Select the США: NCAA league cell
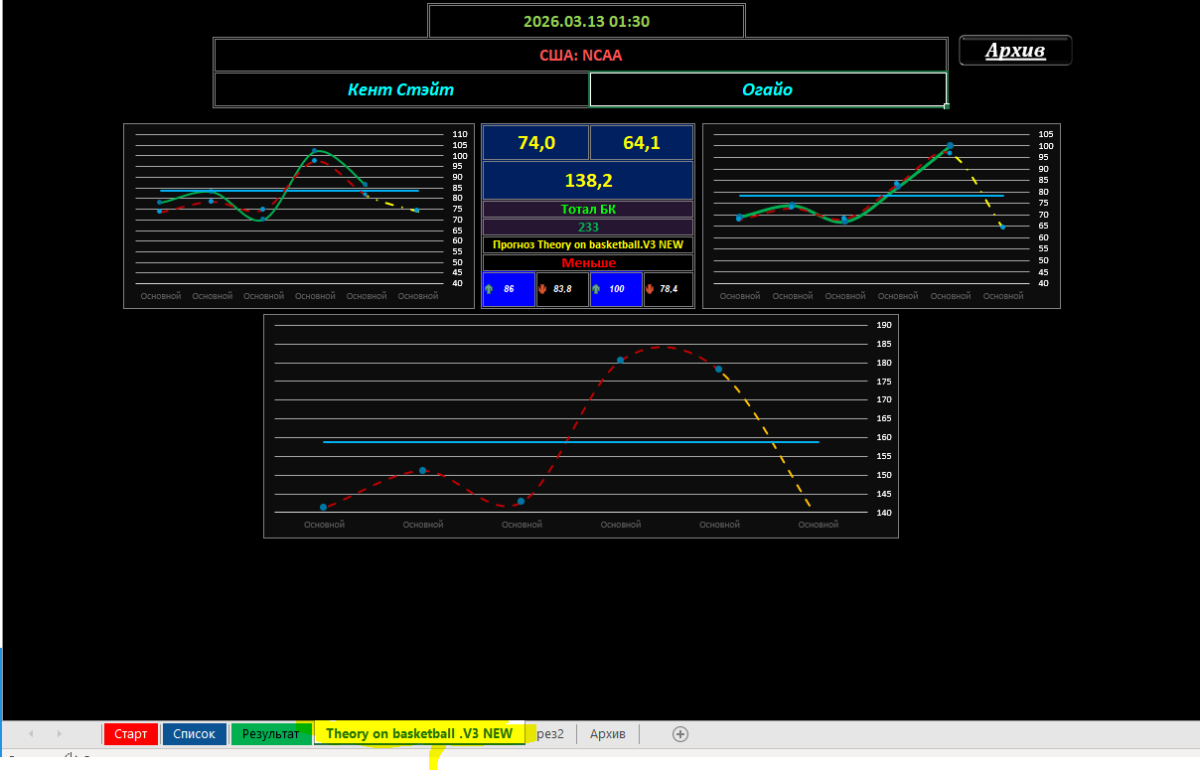 pyautogui.click(x=580, y=55)
